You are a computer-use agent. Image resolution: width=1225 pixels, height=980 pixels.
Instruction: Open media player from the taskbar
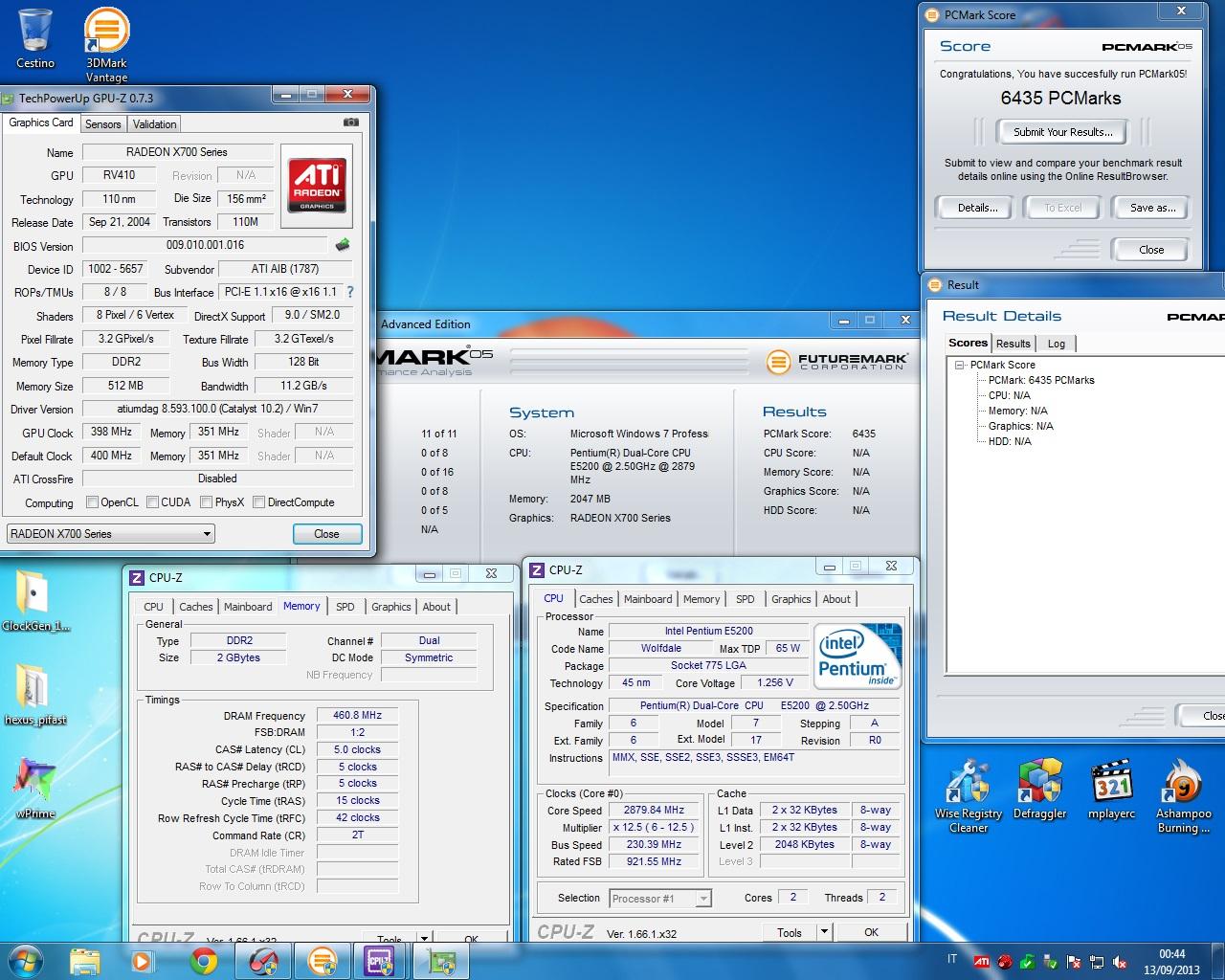click(142, 961)
